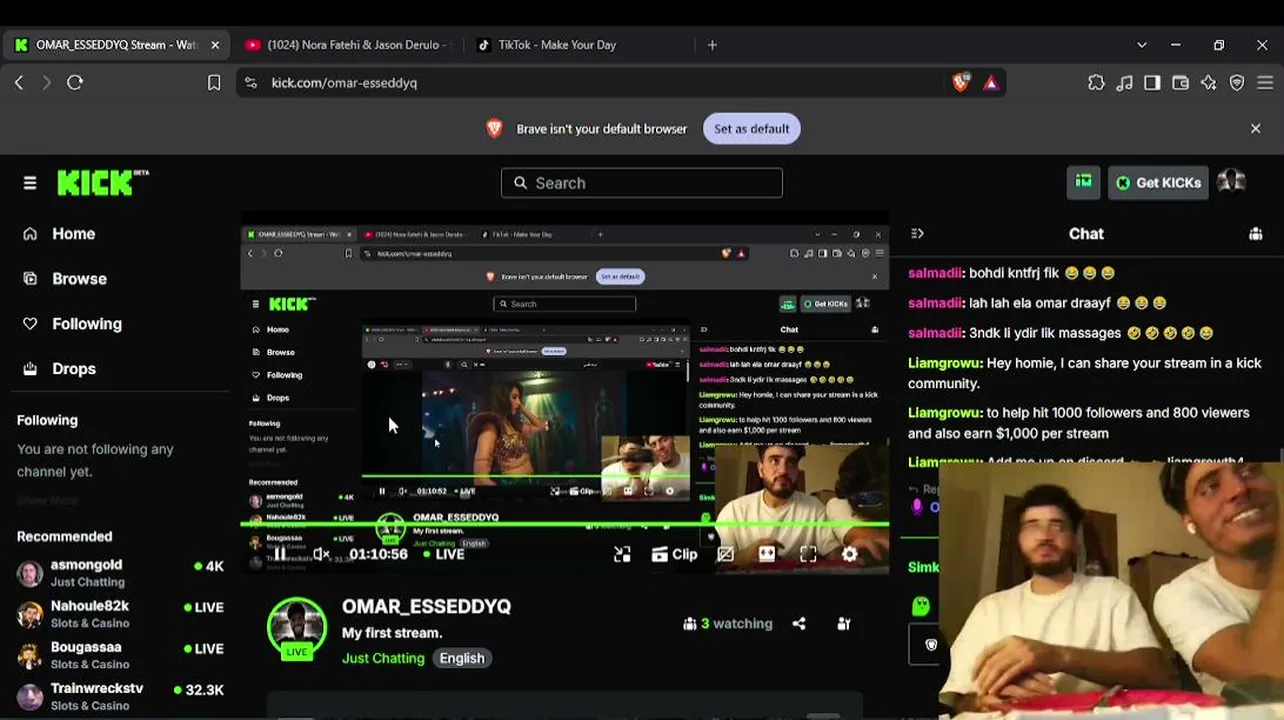Unmute the stream volume

point(321,554)
